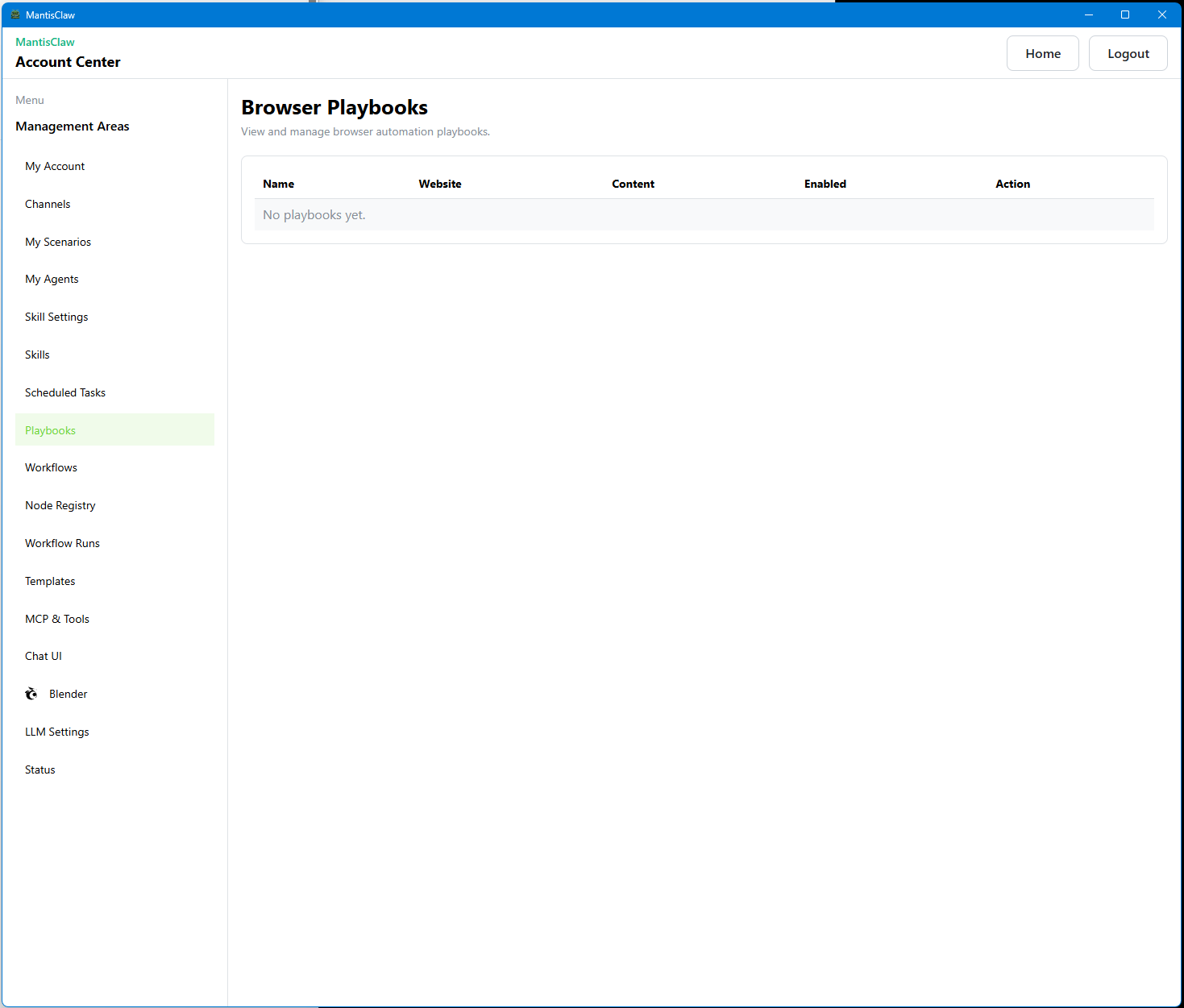1184x1008 pixels.
Task: View My Agents
Action: click(52, 279)
